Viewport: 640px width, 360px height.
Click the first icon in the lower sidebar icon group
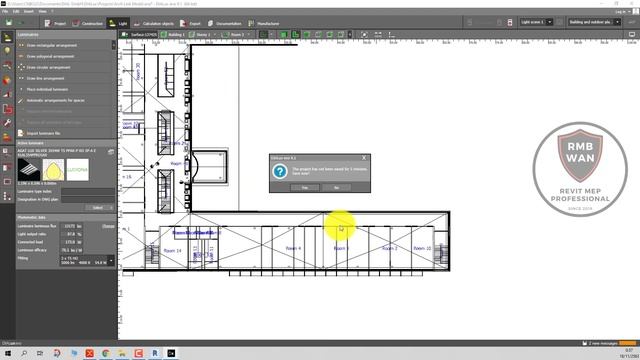click(x=7, y=153)
